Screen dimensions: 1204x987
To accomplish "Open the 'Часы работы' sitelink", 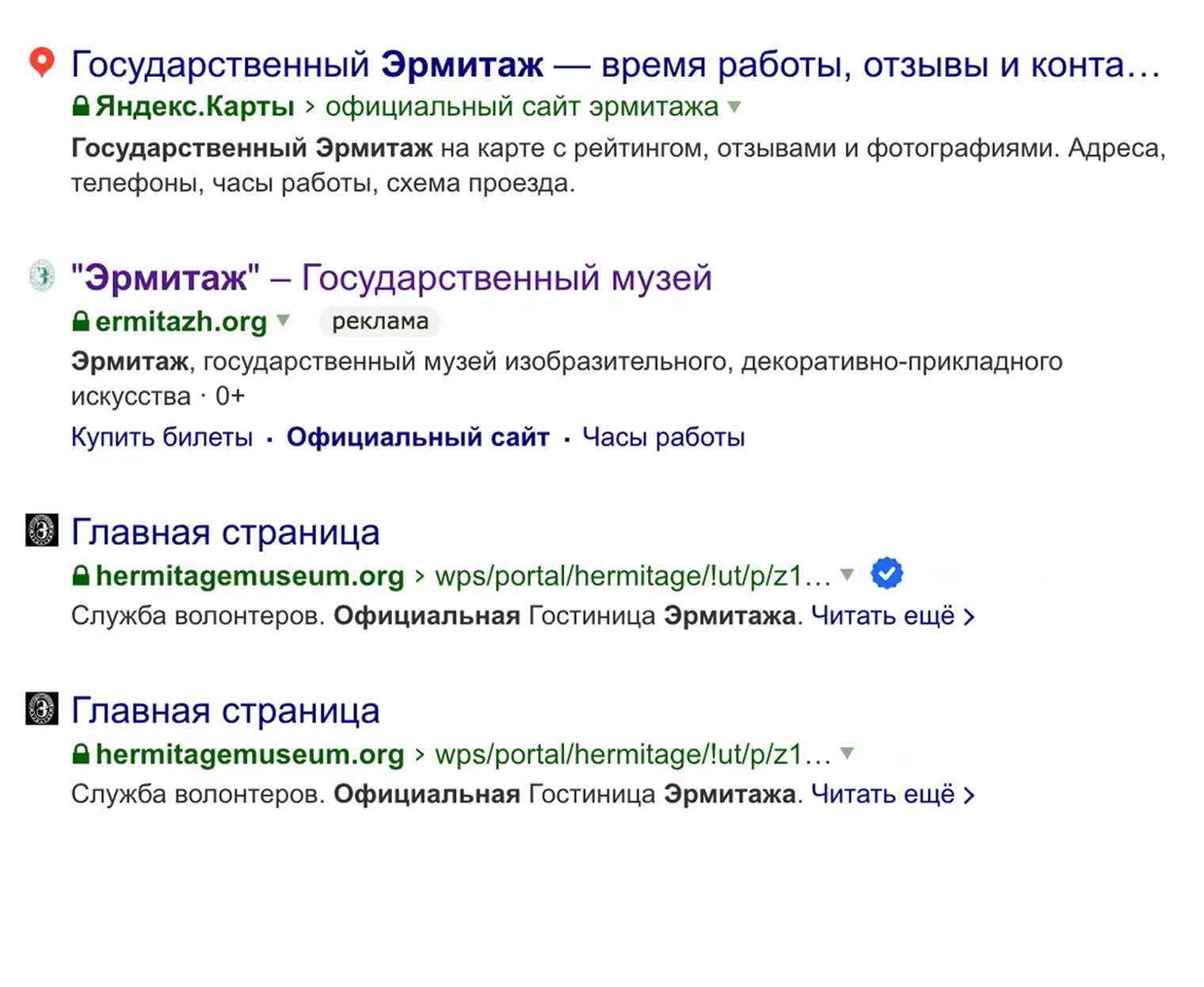I will [664, 437].
